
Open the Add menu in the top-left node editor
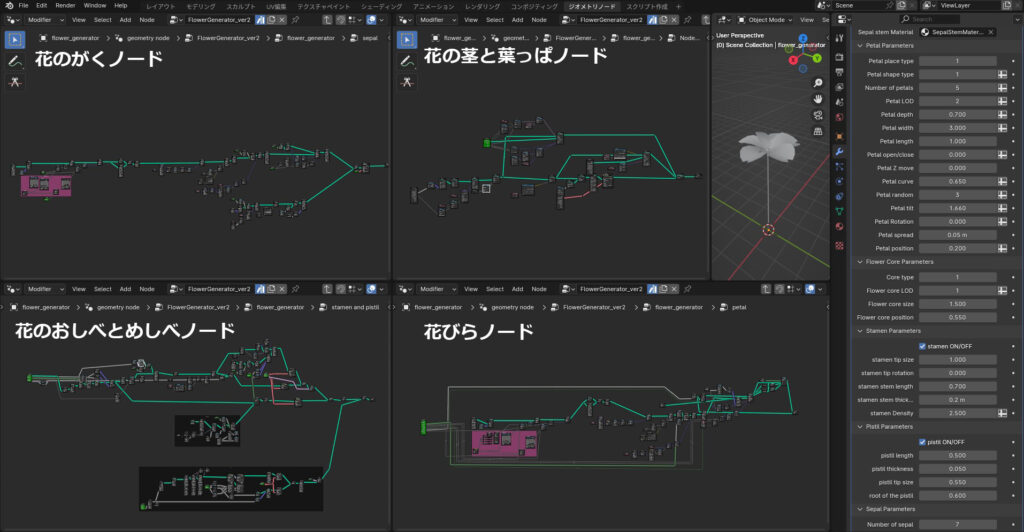pyautogui.click(x=125, y=20)
